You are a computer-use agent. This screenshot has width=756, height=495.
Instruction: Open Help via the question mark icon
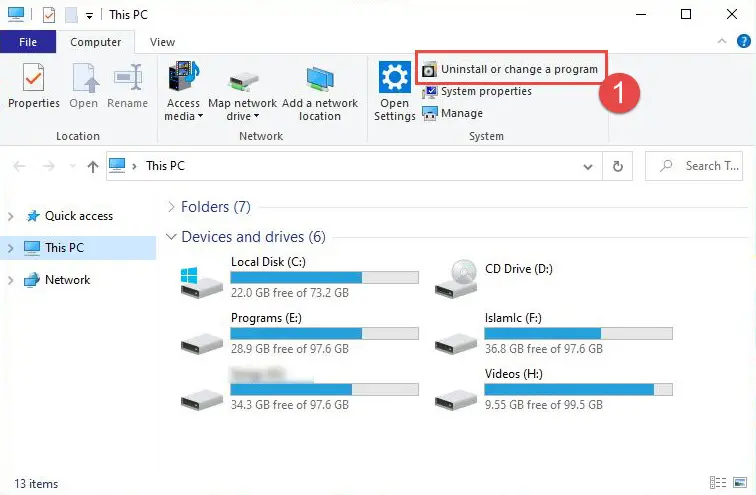point(743,41)
